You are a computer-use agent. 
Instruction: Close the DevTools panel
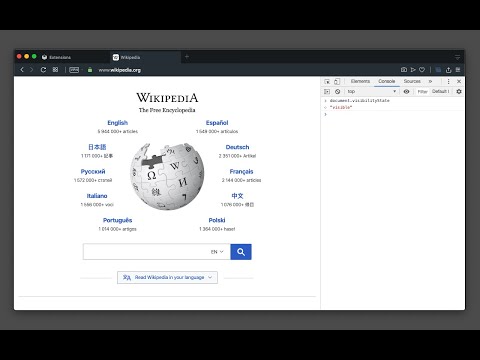pyautogui.click(x=459, y=81)
